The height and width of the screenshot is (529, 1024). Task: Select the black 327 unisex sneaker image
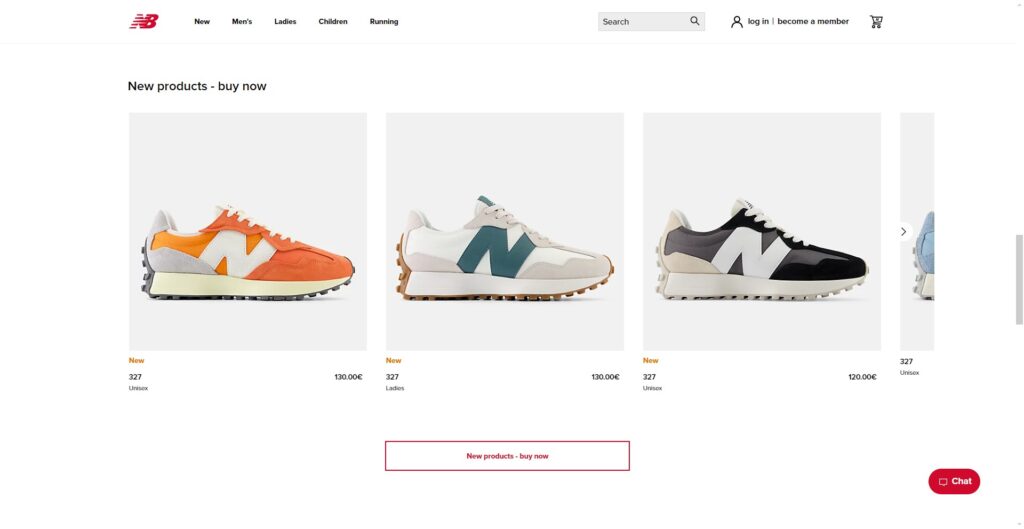761,231
